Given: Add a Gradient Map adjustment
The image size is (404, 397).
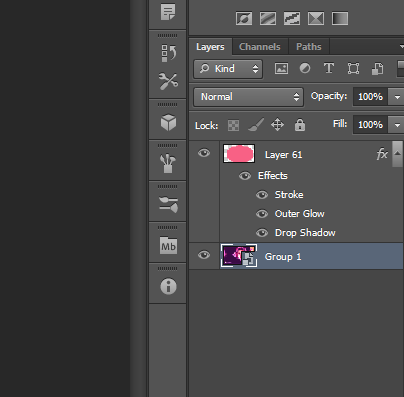Looking at the screenshot, I should click(x=340, y=19).
